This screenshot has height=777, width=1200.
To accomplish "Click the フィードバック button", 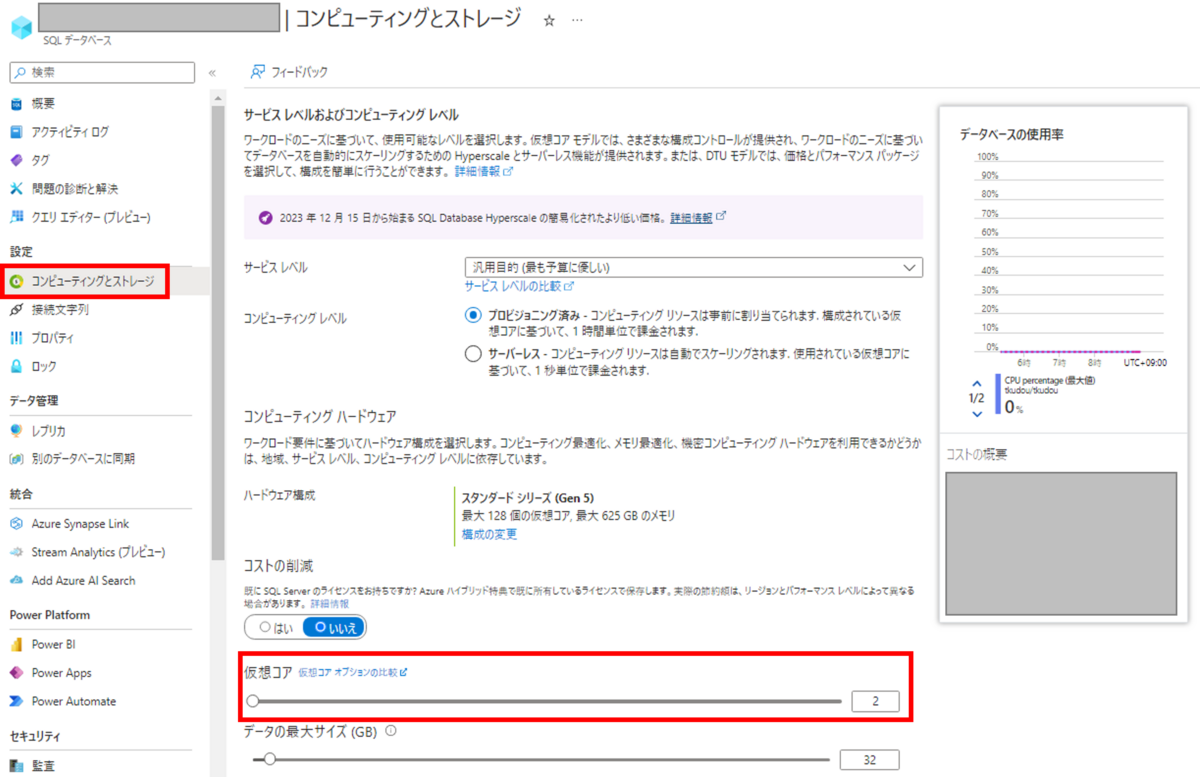I will (289, 72).
